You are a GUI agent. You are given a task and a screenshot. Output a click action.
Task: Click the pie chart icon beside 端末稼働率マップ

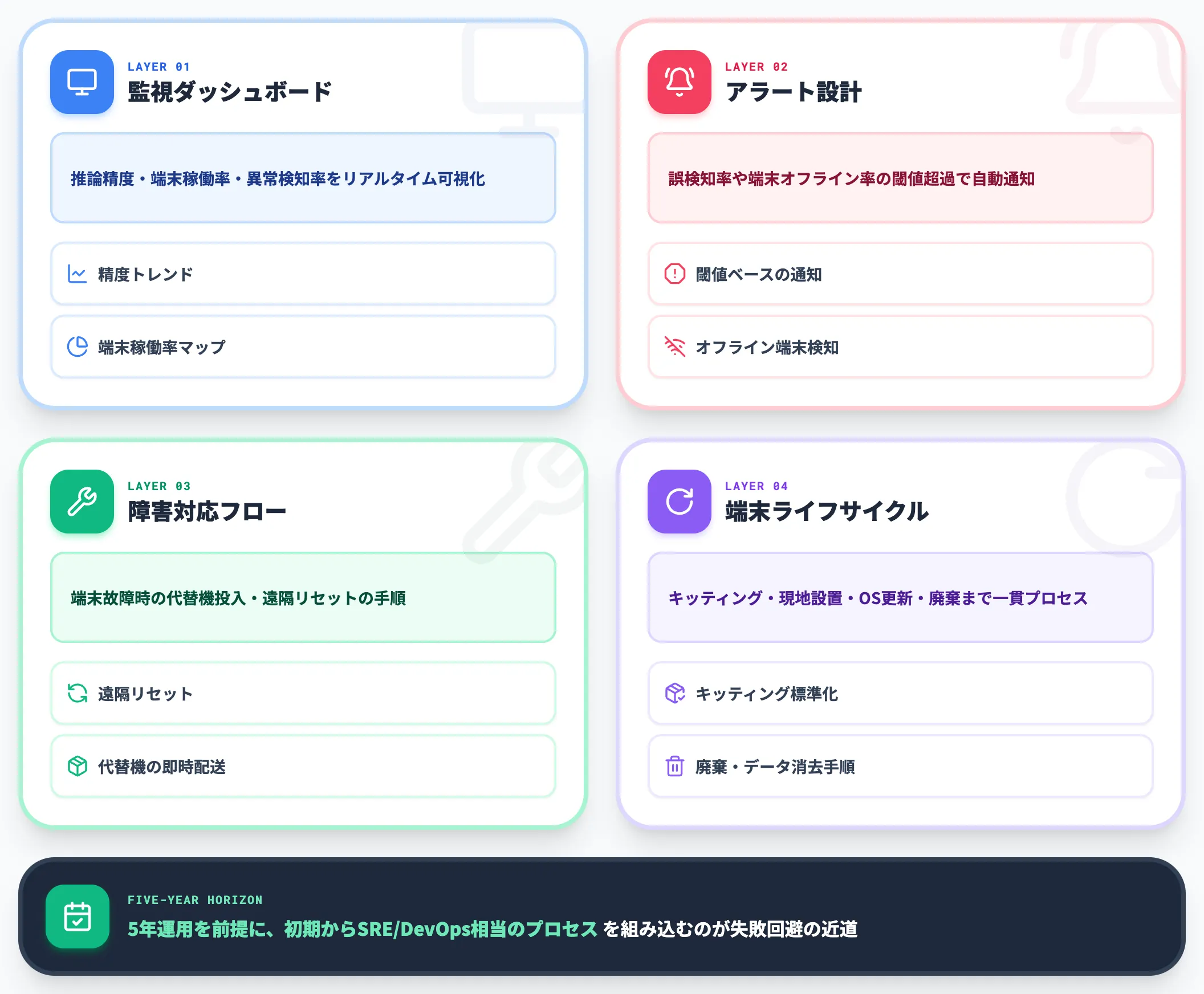78,347
